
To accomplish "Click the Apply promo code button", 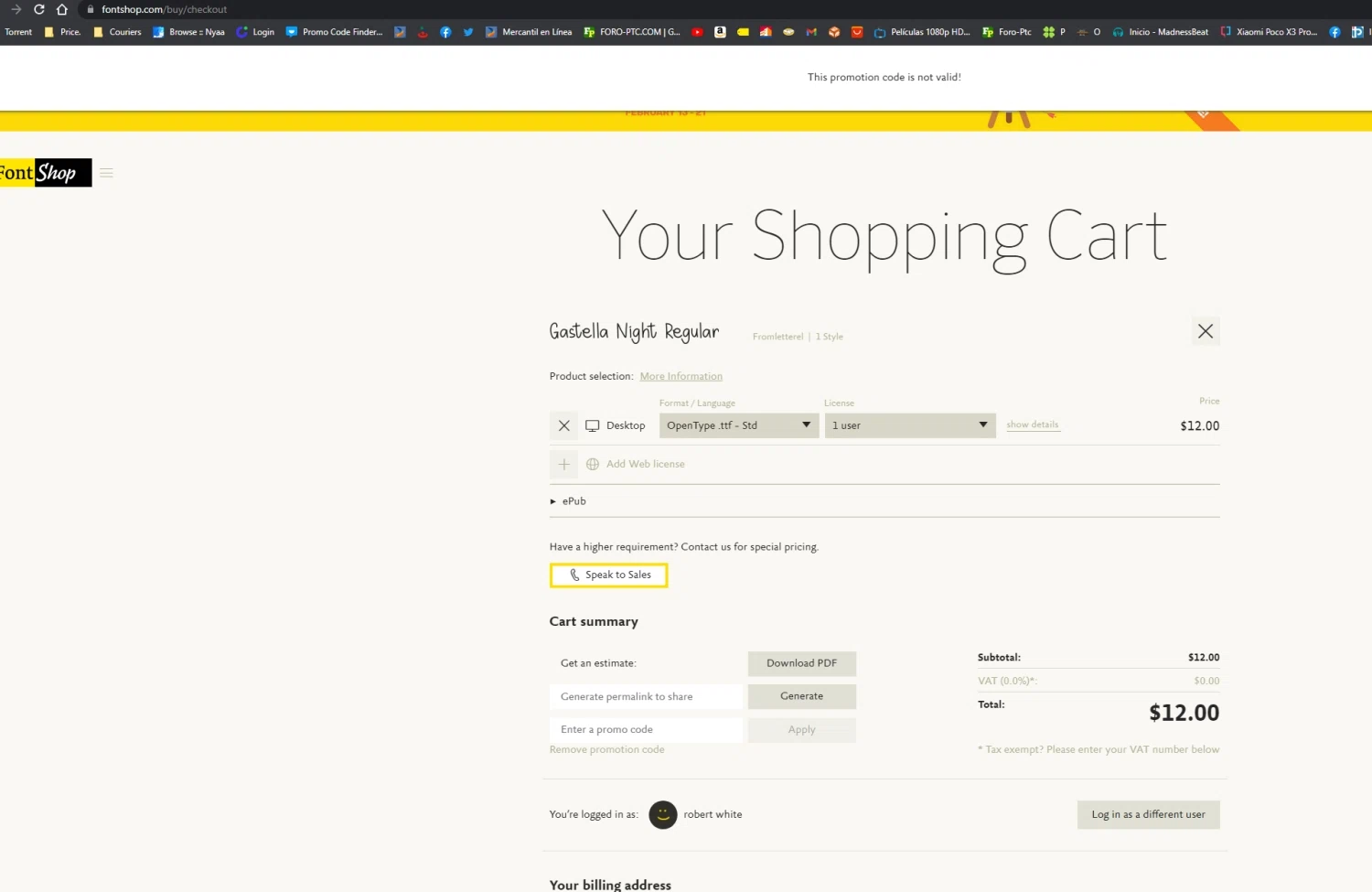I will (x=802, y=730).
